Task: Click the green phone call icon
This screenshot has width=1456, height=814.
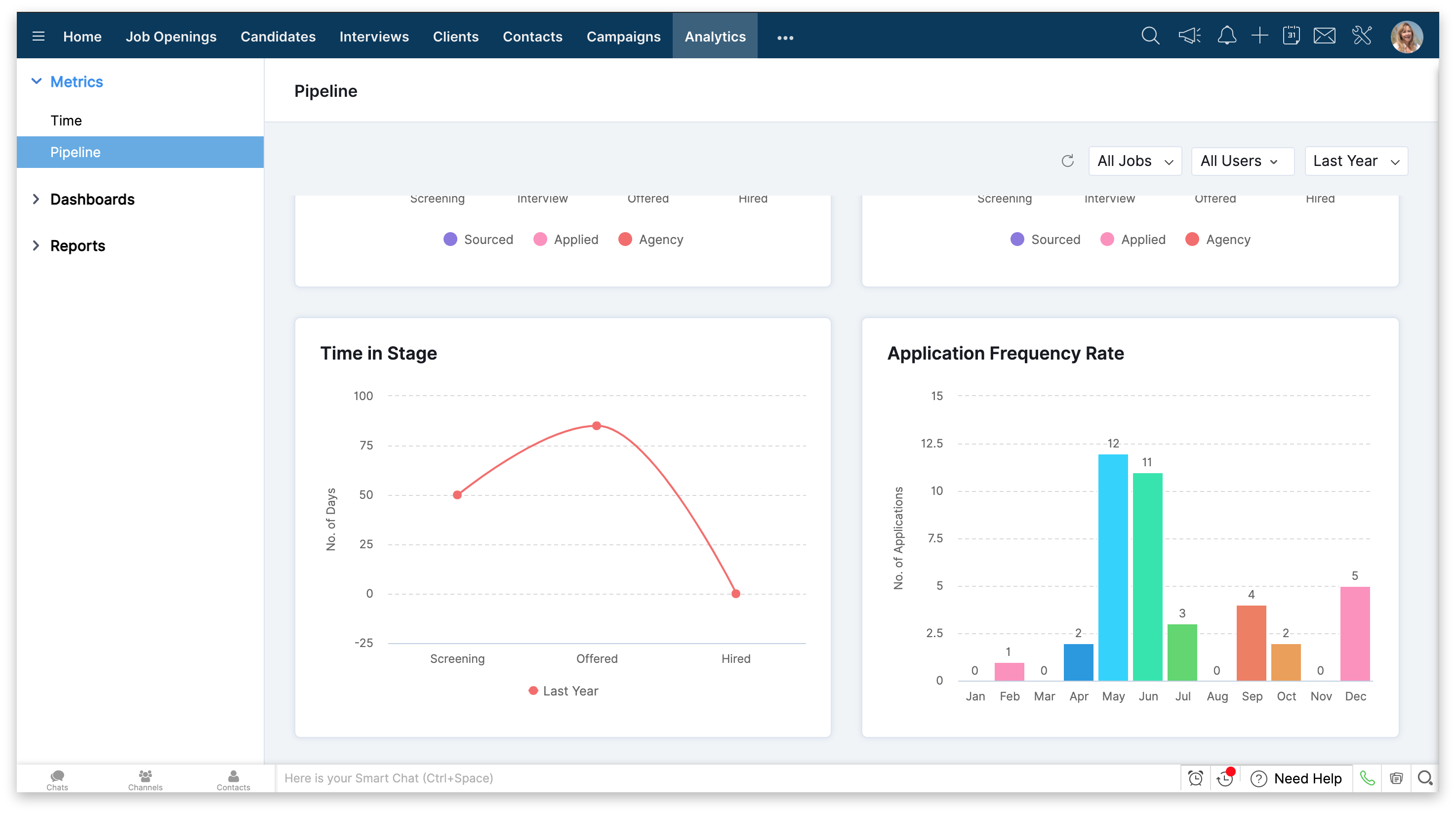Action: pos(1367,778)
